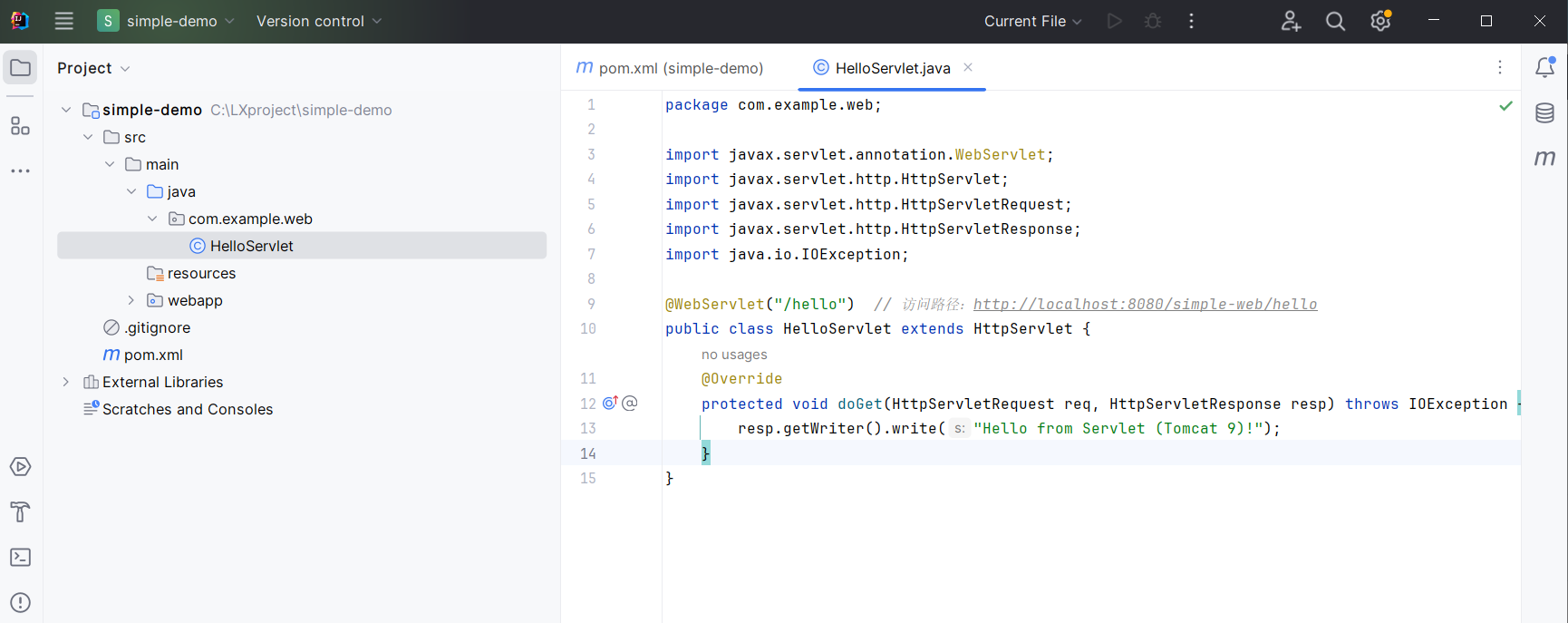Collapse the java folder
1568x623 pixels.
click(x=131, y=191)
